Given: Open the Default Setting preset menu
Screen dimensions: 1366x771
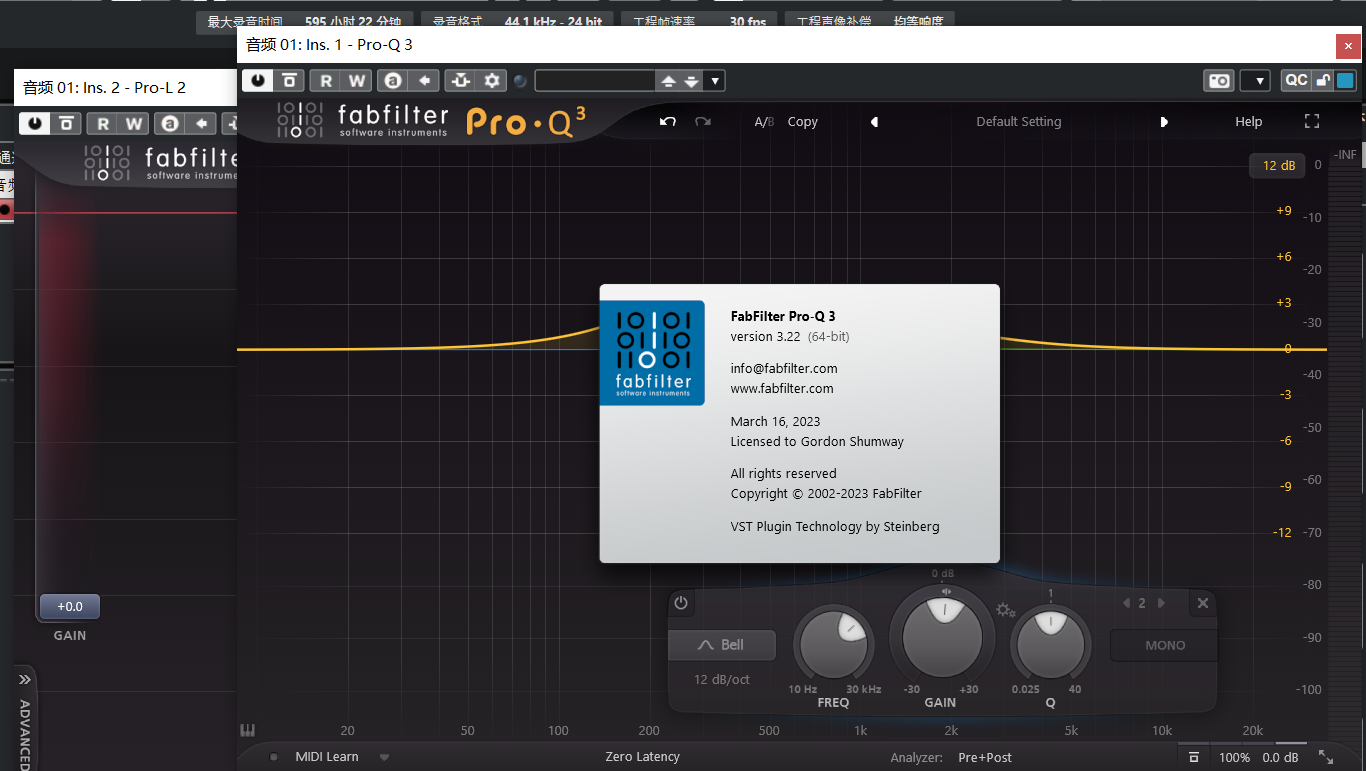Looking at the screenshot, I should [x=1018, y=122].
